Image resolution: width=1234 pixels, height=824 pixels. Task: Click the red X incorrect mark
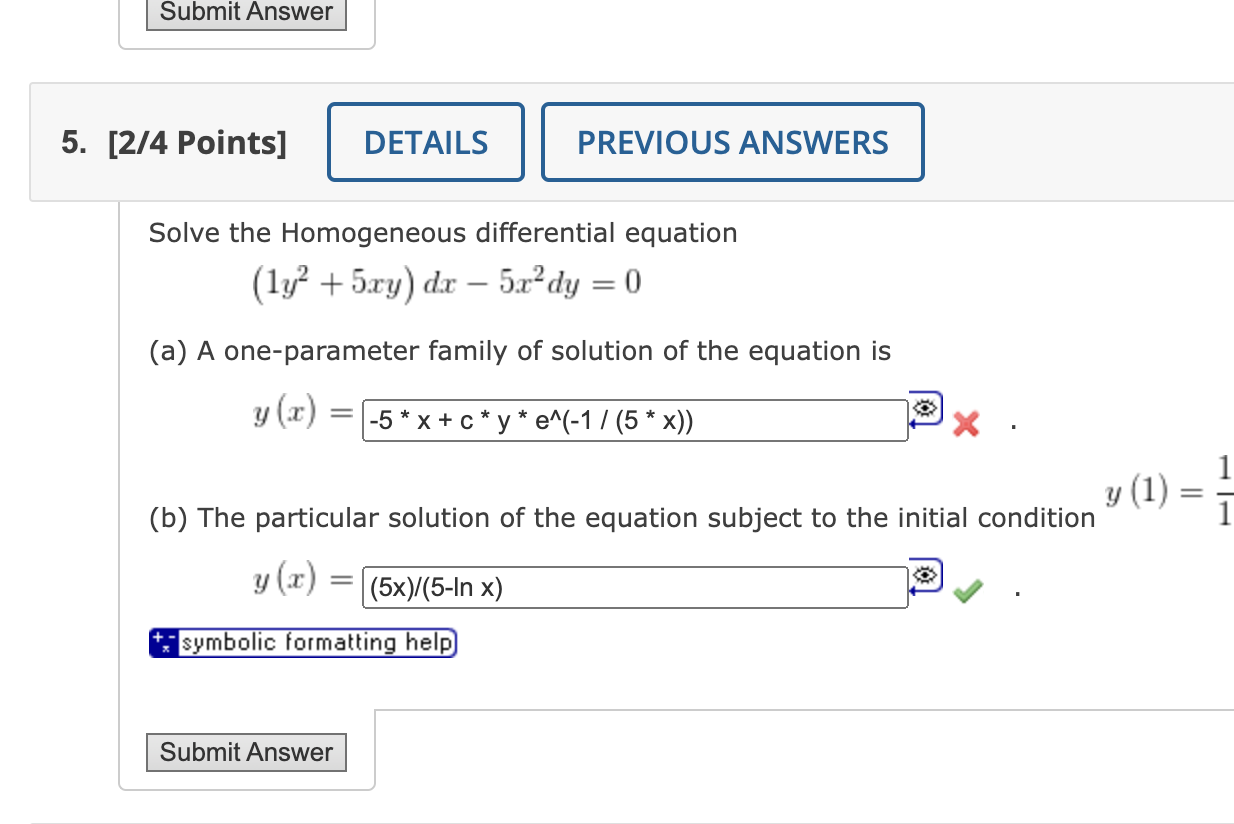[964, 424]
